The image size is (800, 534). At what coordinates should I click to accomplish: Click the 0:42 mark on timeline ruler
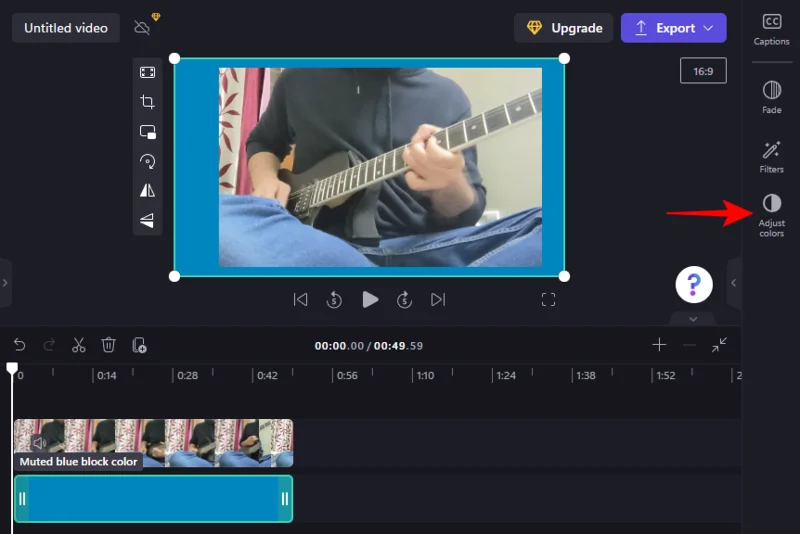click(x=267, y=376)
